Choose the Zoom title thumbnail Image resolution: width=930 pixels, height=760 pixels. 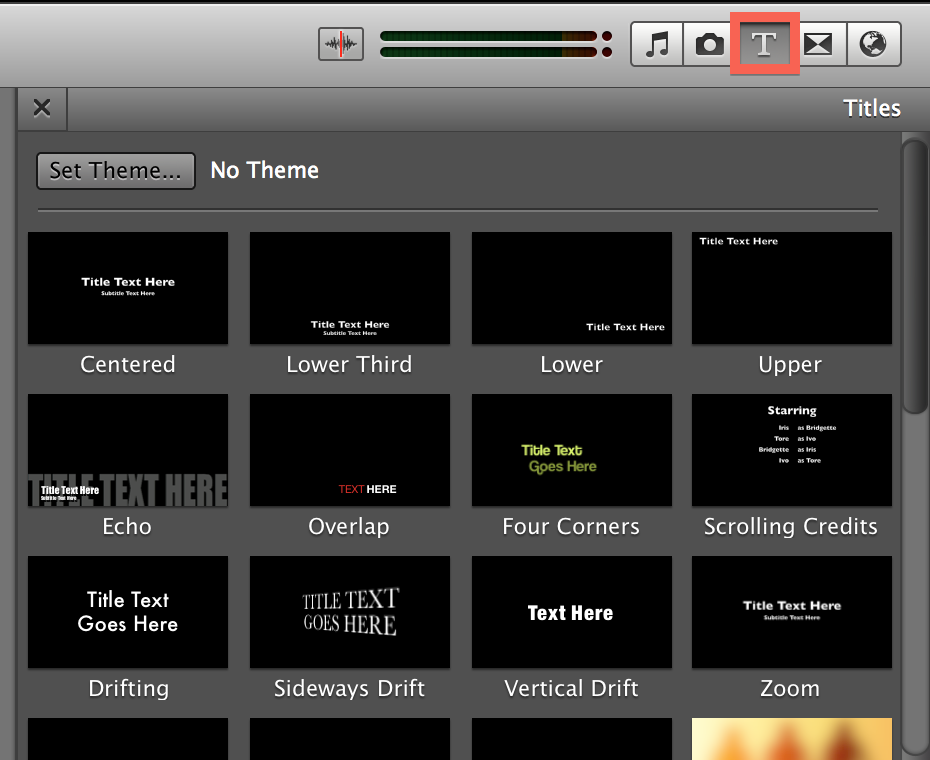(792, 612)
